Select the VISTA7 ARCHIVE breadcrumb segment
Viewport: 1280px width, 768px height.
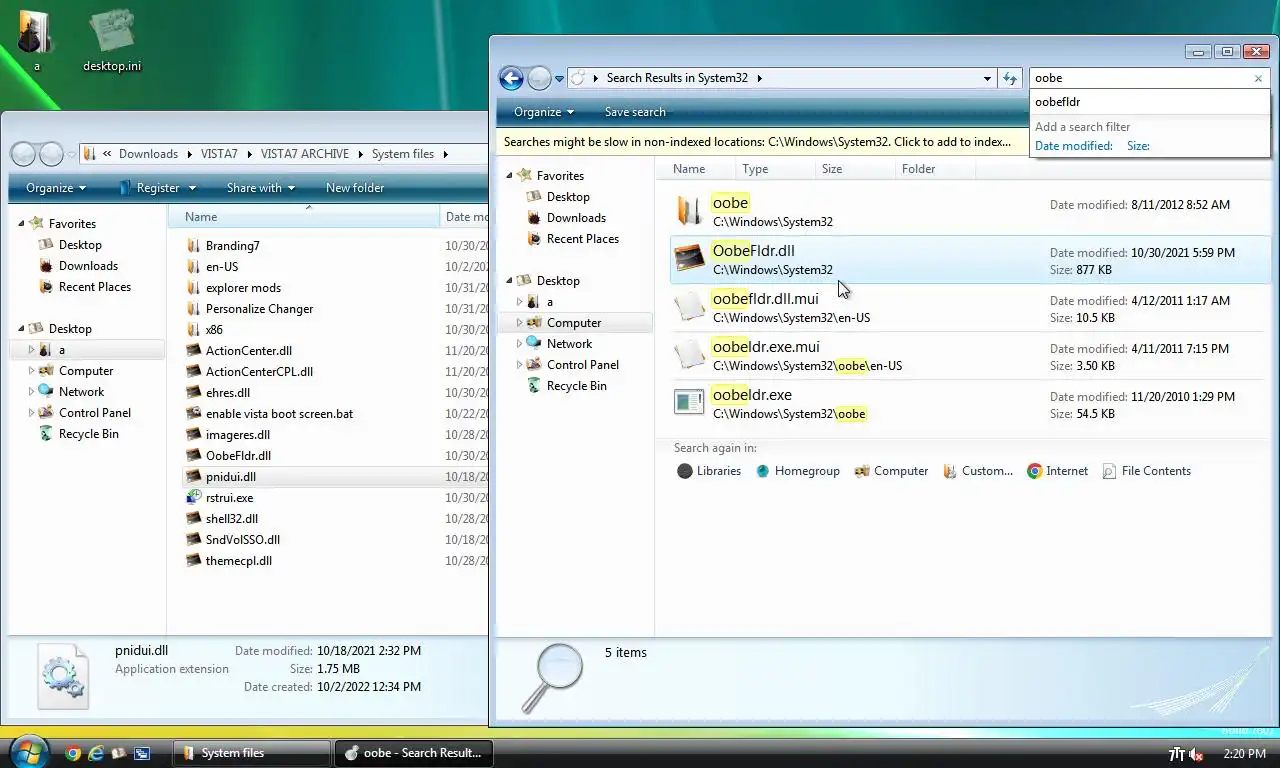[x=305, y=154]
